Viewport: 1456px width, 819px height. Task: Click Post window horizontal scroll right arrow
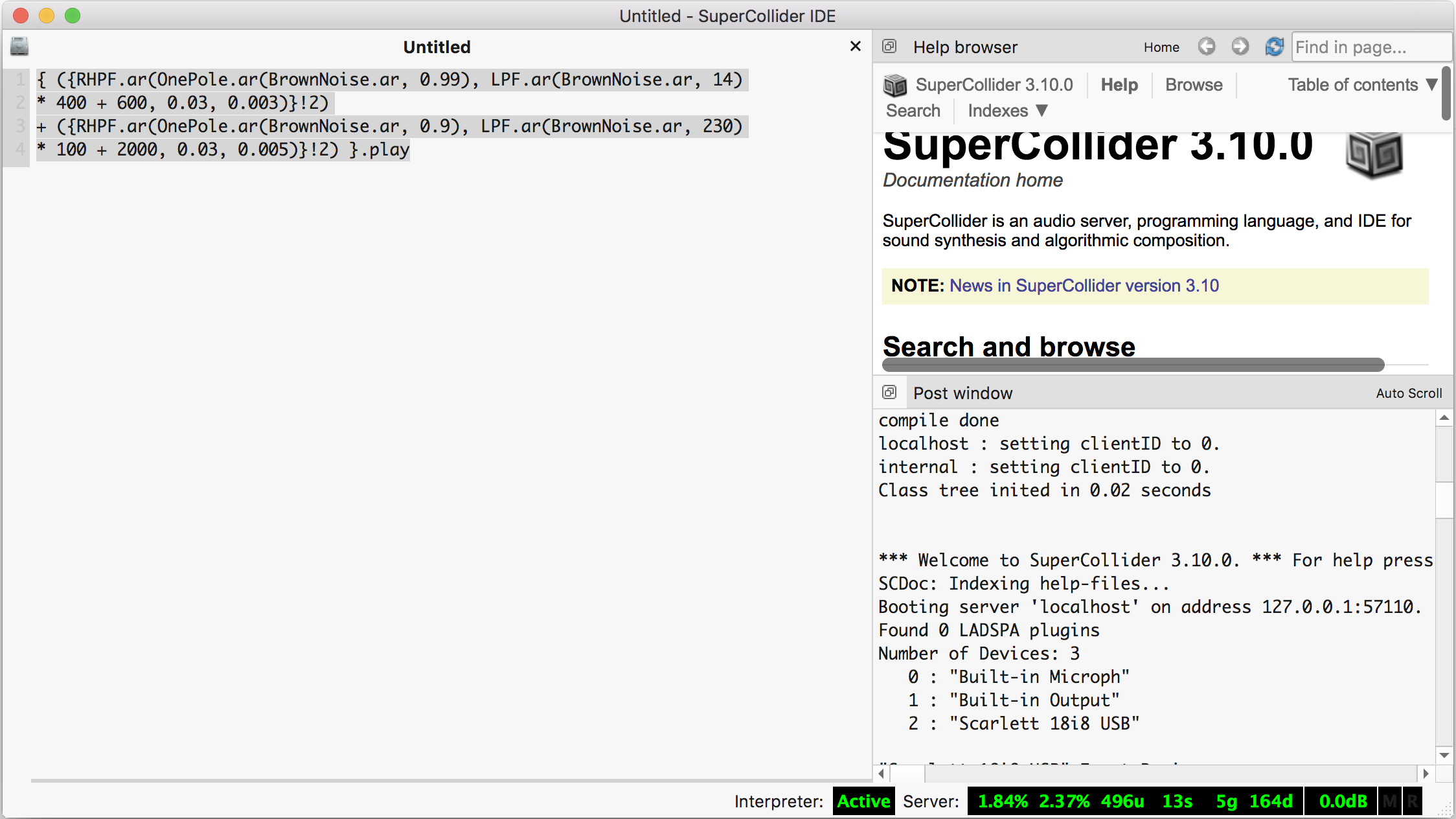tap(1426, 773)
